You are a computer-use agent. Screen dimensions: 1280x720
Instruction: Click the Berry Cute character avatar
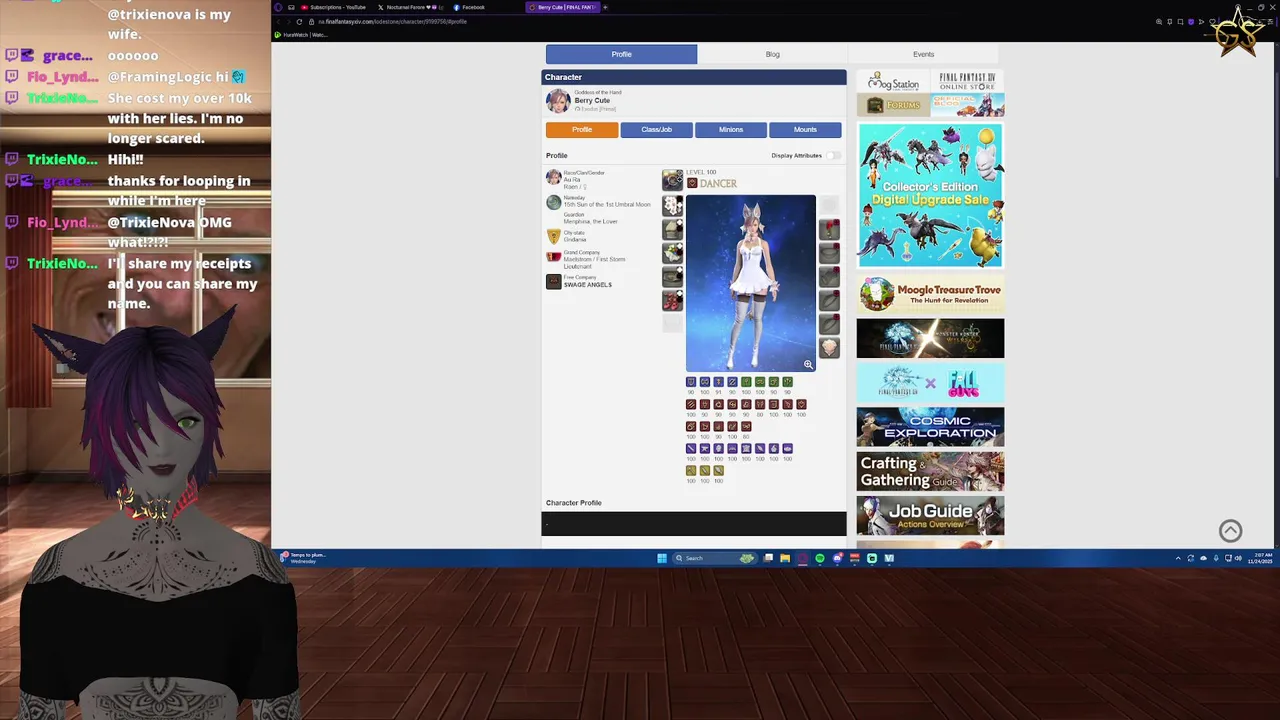pos(558,101)
